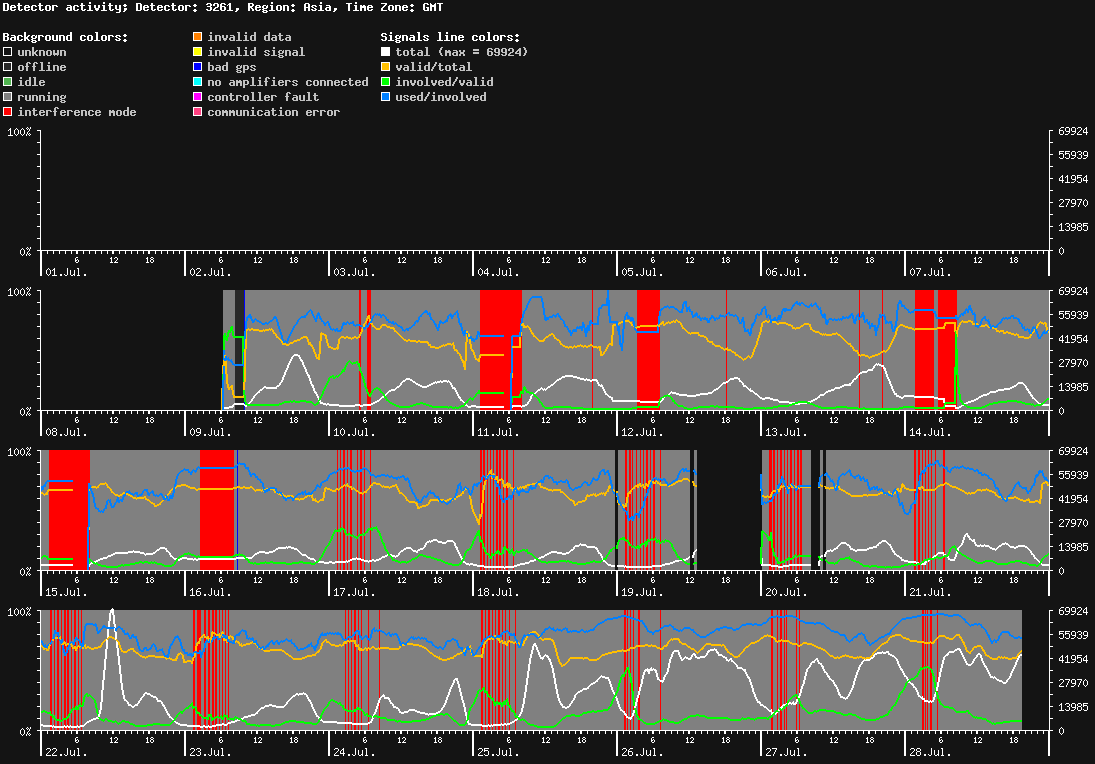Click the orange 'invalid data' swatch
Viewport: 1095px width, 764px height.
click(x=198, y=37)
